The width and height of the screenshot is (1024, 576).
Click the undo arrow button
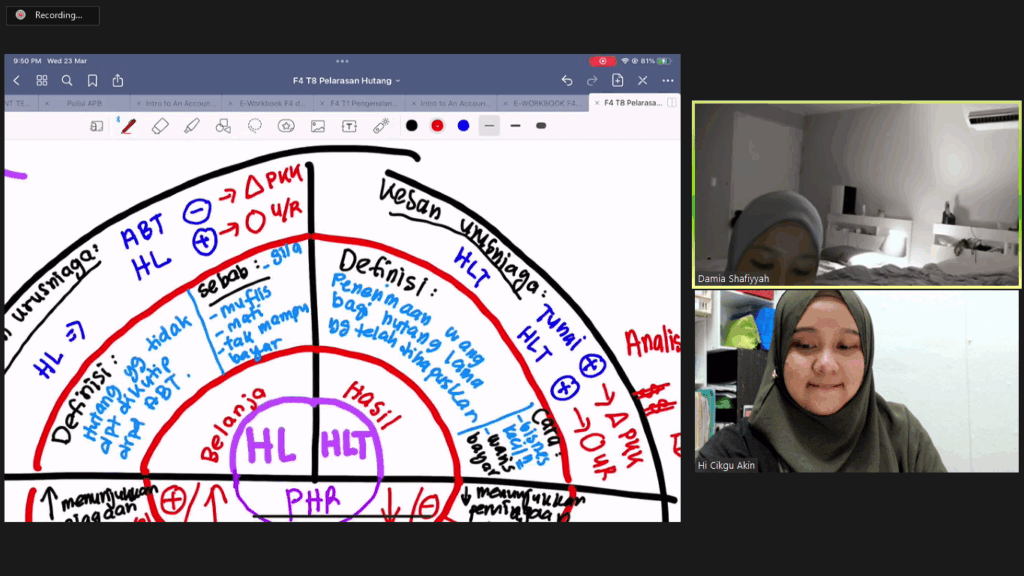point(567,81)
